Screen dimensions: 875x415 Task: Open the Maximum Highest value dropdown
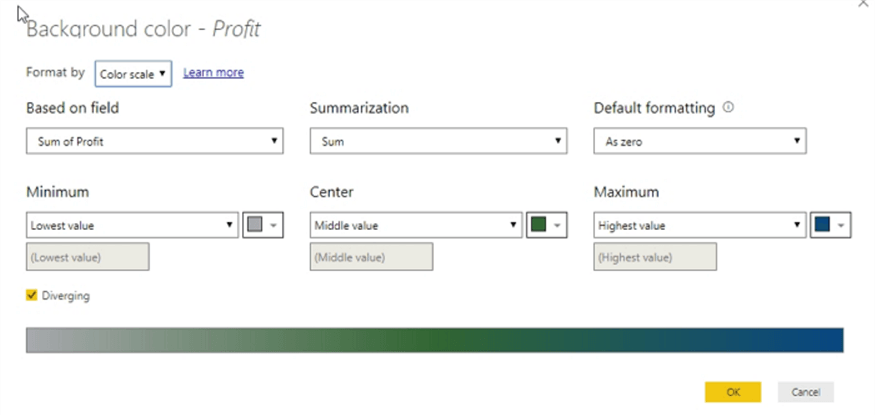(700, 226)
